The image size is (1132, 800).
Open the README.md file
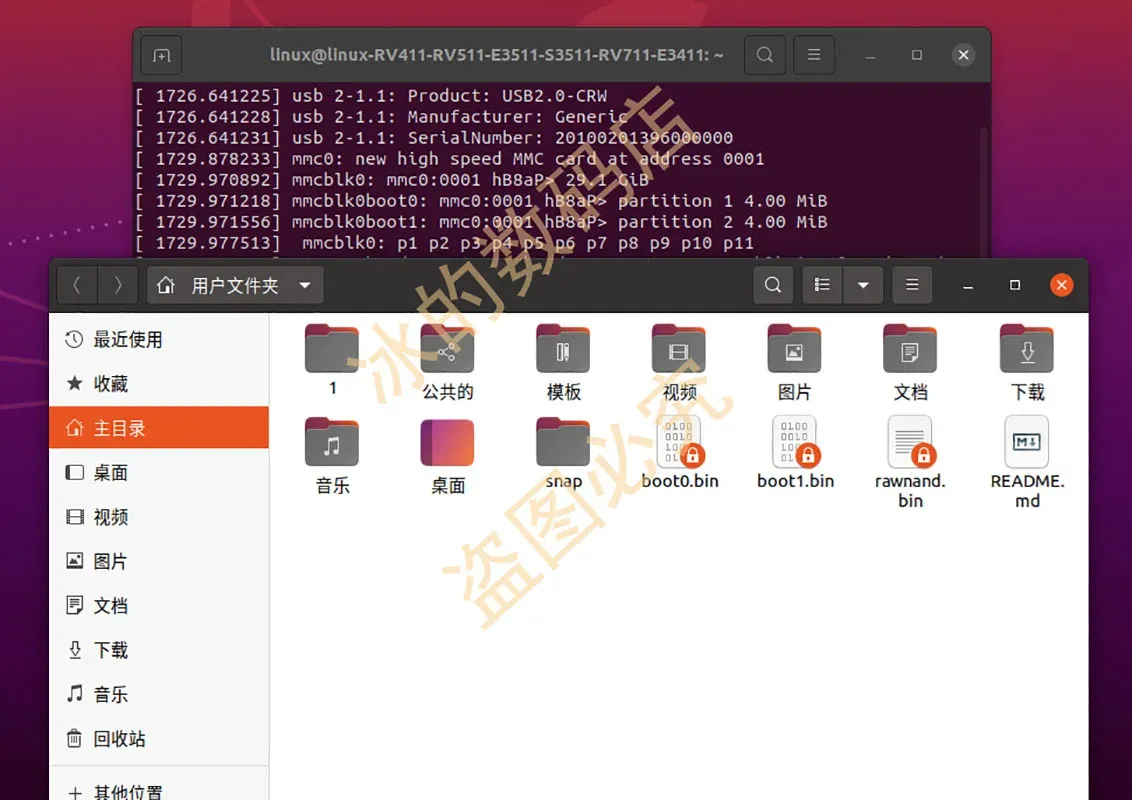(x=1027, y=443)
